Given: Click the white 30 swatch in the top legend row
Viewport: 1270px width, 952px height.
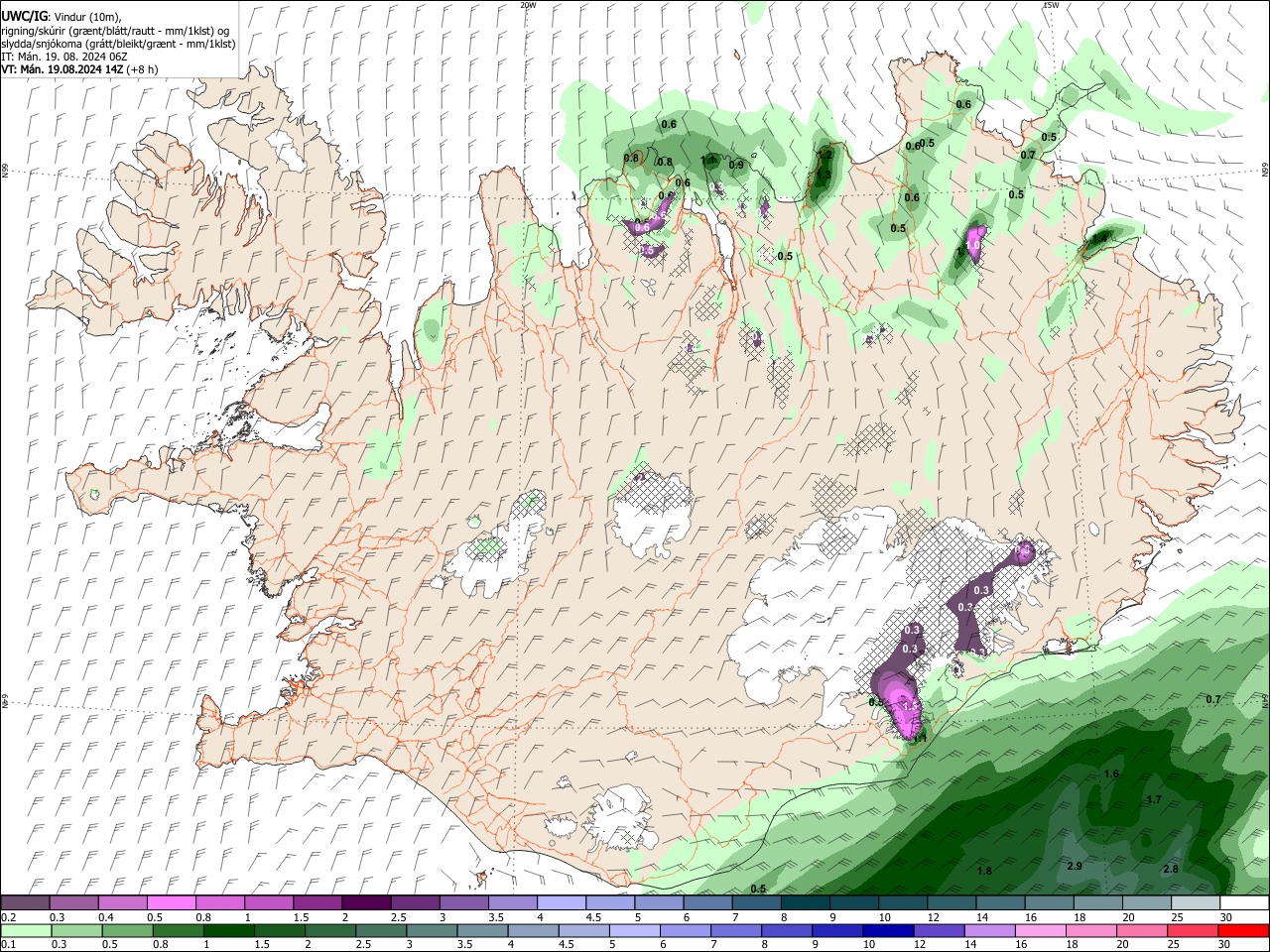Looking at the screenshot, I should coord(1243,903).
